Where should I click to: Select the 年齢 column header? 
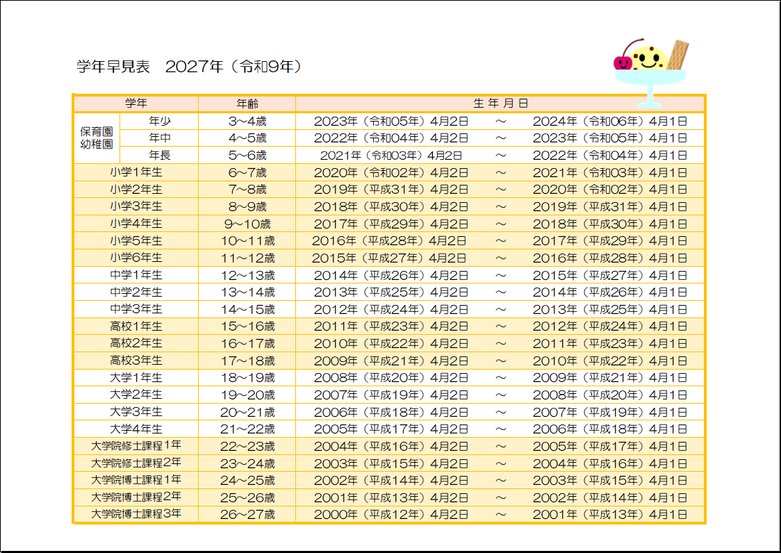click(x=247, y=103)
